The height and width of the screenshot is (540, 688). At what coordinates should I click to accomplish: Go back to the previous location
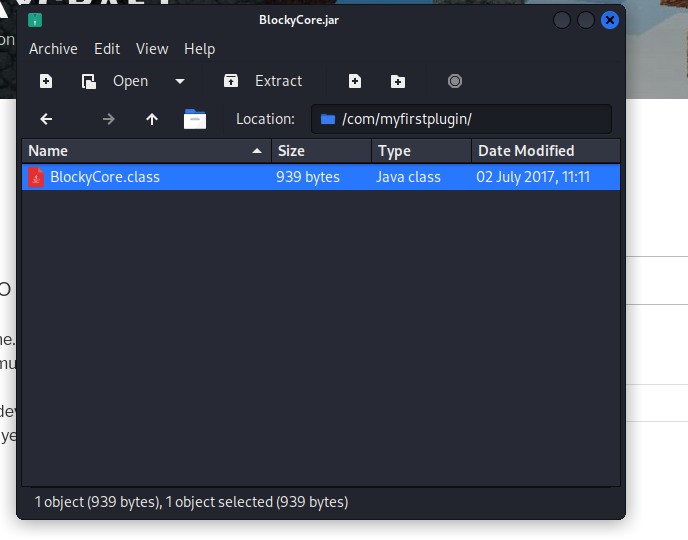pyautogui.click(x=46, y=119)
